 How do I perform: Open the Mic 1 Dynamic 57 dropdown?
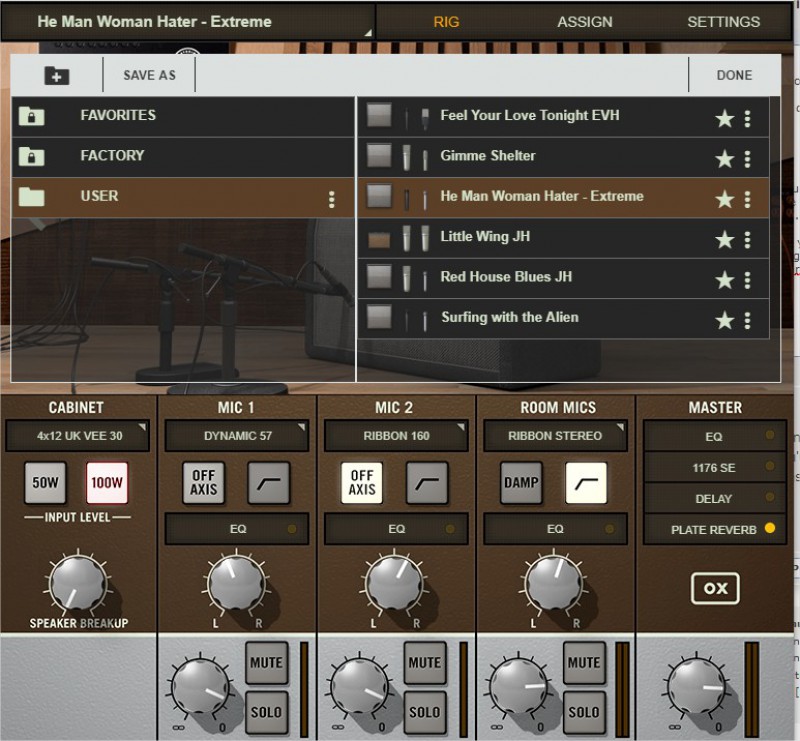click(237, 436)
